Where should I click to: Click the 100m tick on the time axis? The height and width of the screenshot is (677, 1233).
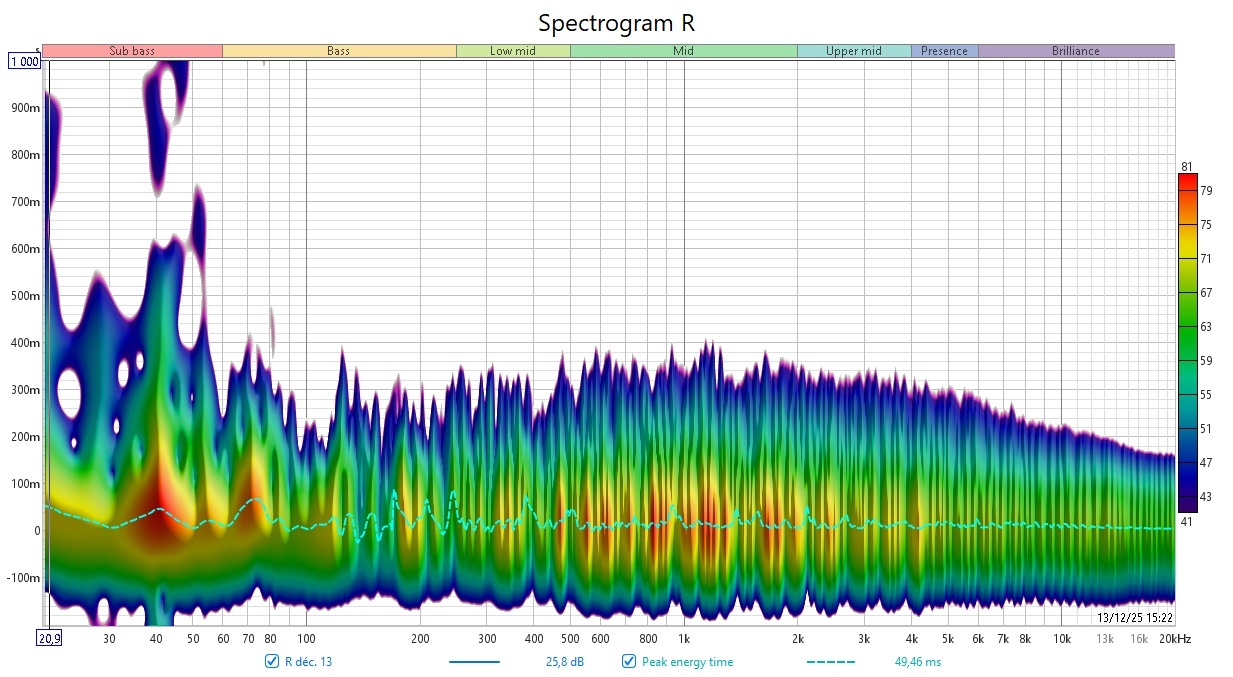tap(26, 484)
